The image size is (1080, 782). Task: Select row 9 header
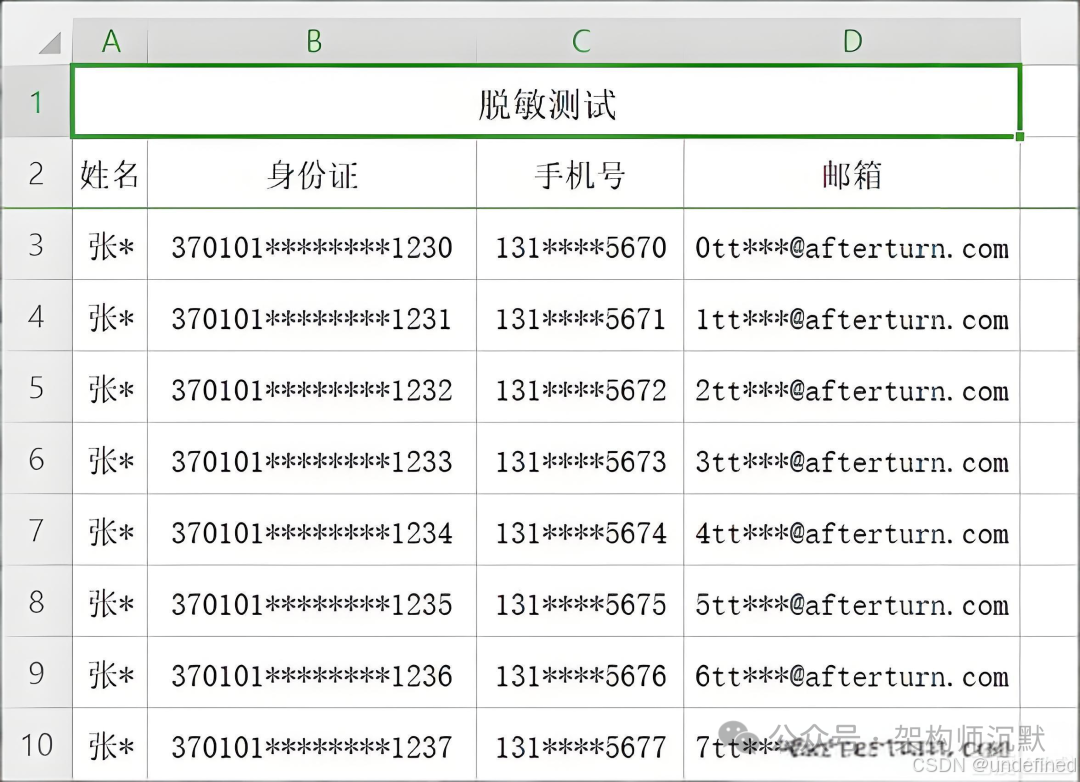(x=36, y=673)
